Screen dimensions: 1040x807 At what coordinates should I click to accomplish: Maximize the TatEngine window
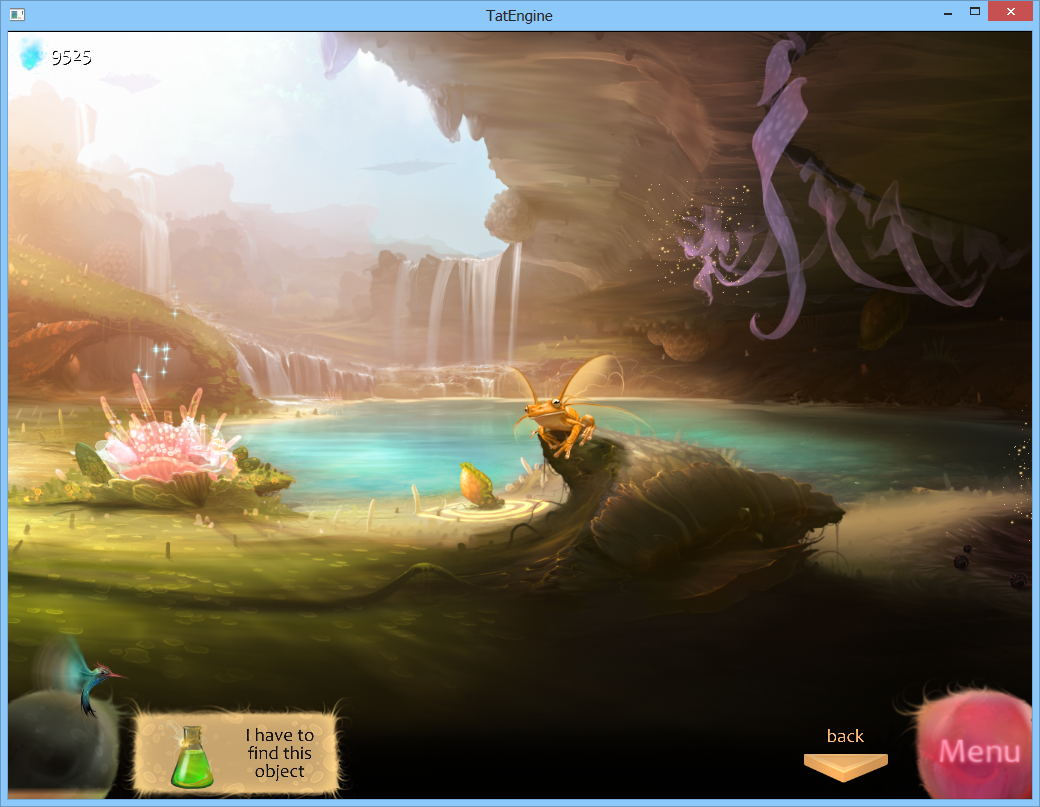click(974, 12)
